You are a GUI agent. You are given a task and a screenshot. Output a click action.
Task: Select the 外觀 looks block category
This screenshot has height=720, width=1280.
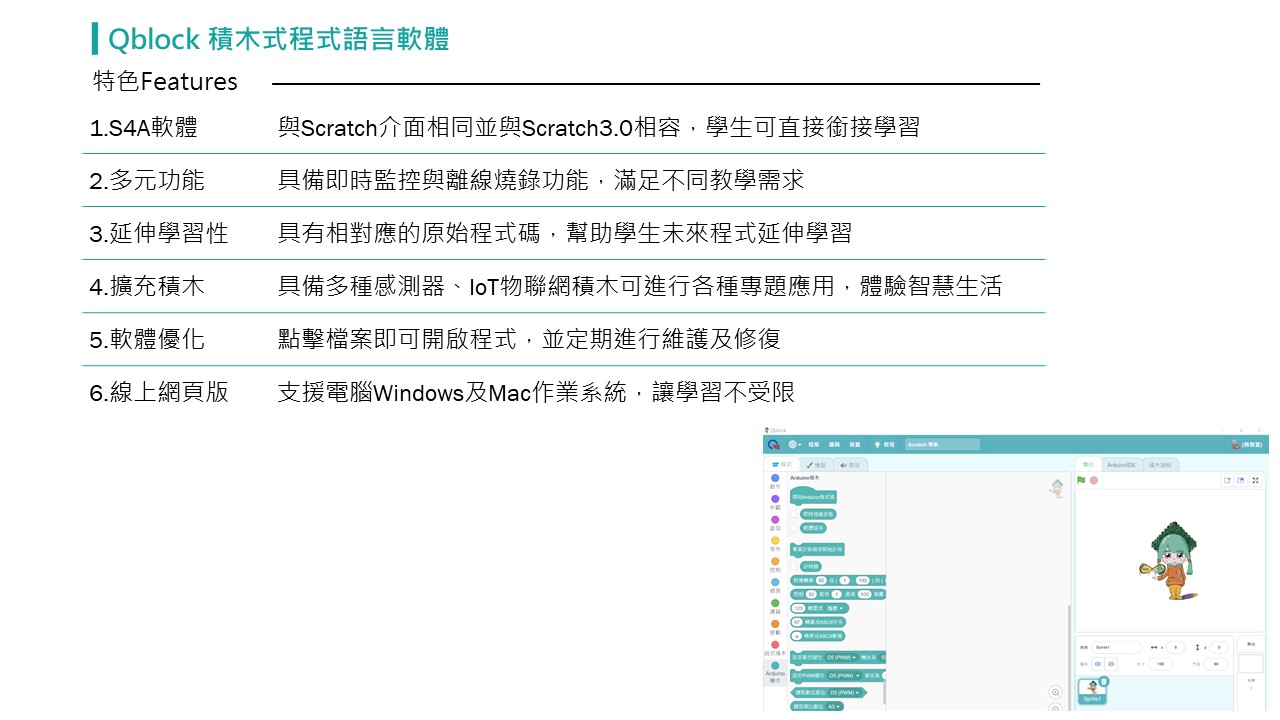click(775, 502)
